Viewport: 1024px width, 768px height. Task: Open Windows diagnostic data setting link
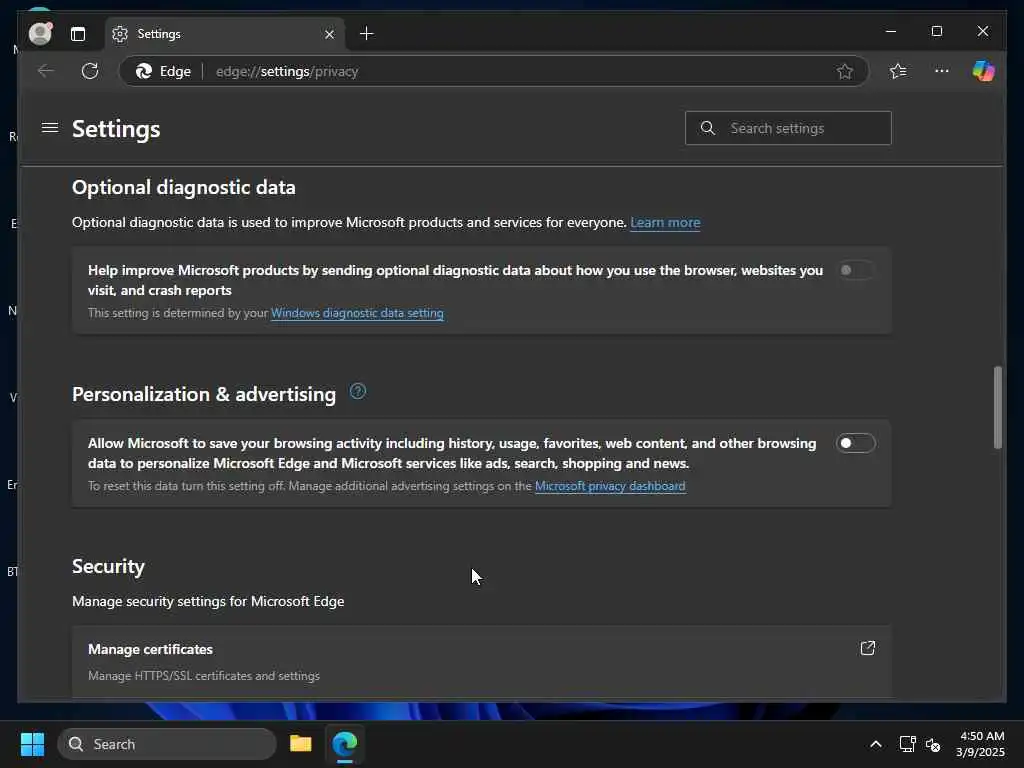(357, 313)
